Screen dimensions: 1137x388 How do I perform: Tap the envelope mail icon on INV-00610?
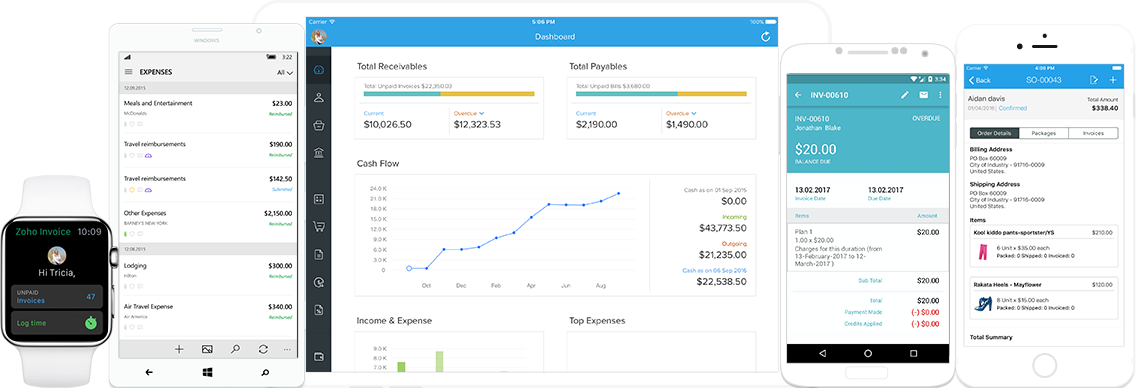[923, 95]
